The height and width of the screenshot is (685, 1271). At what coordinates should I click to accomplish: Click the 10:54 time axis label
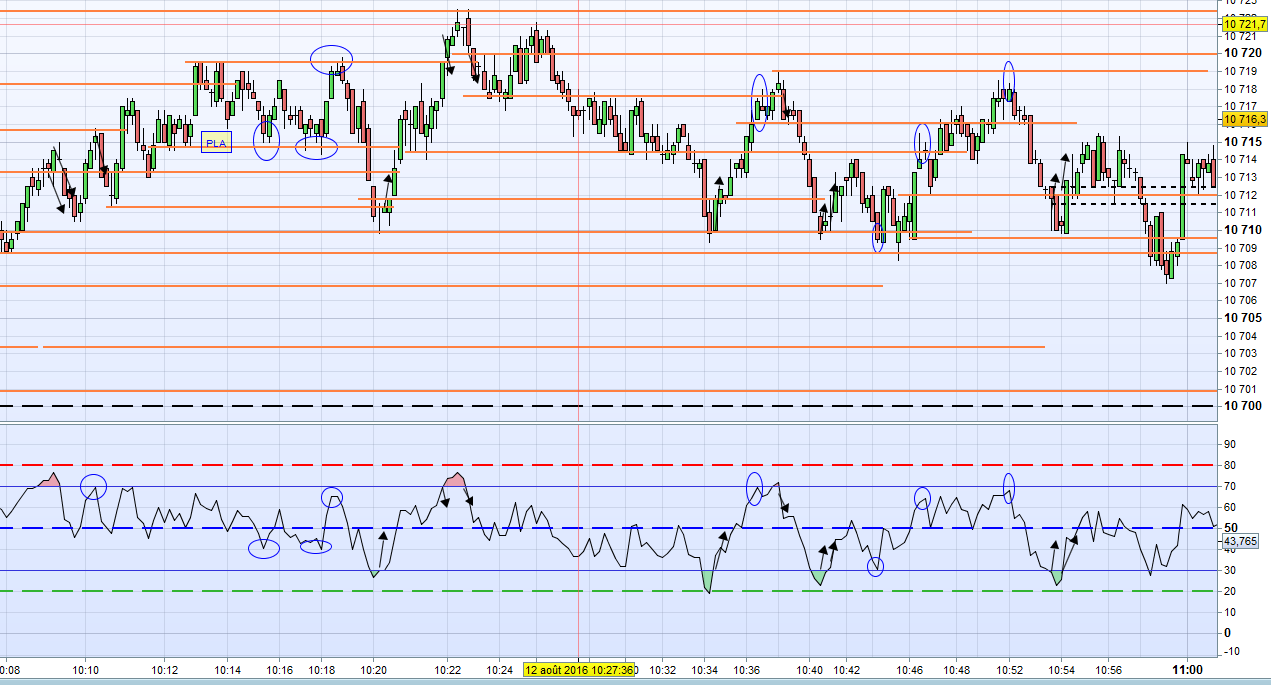tap(1062, 670)
